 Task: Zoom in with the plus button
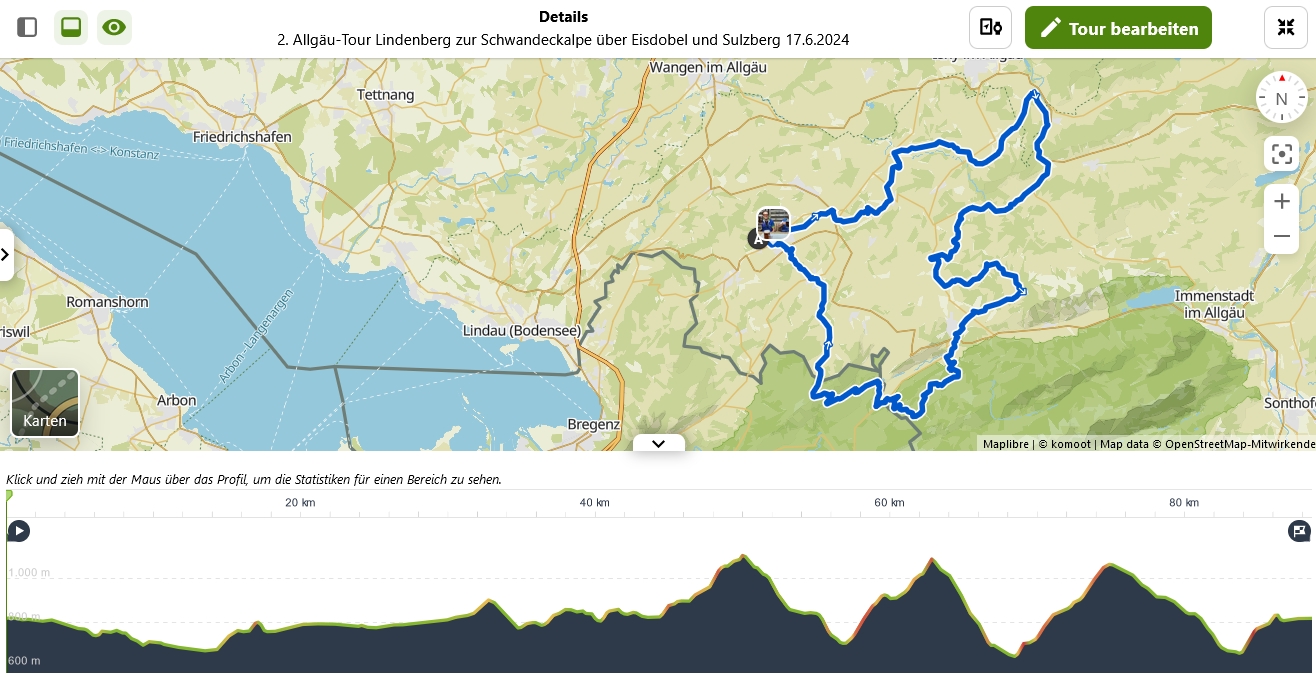(1281, 201)
